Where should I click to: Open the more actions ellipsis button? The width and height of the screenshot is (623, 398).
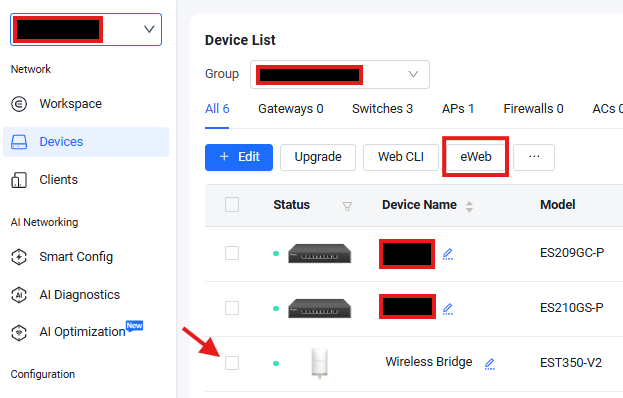click(x=534, y=157)
